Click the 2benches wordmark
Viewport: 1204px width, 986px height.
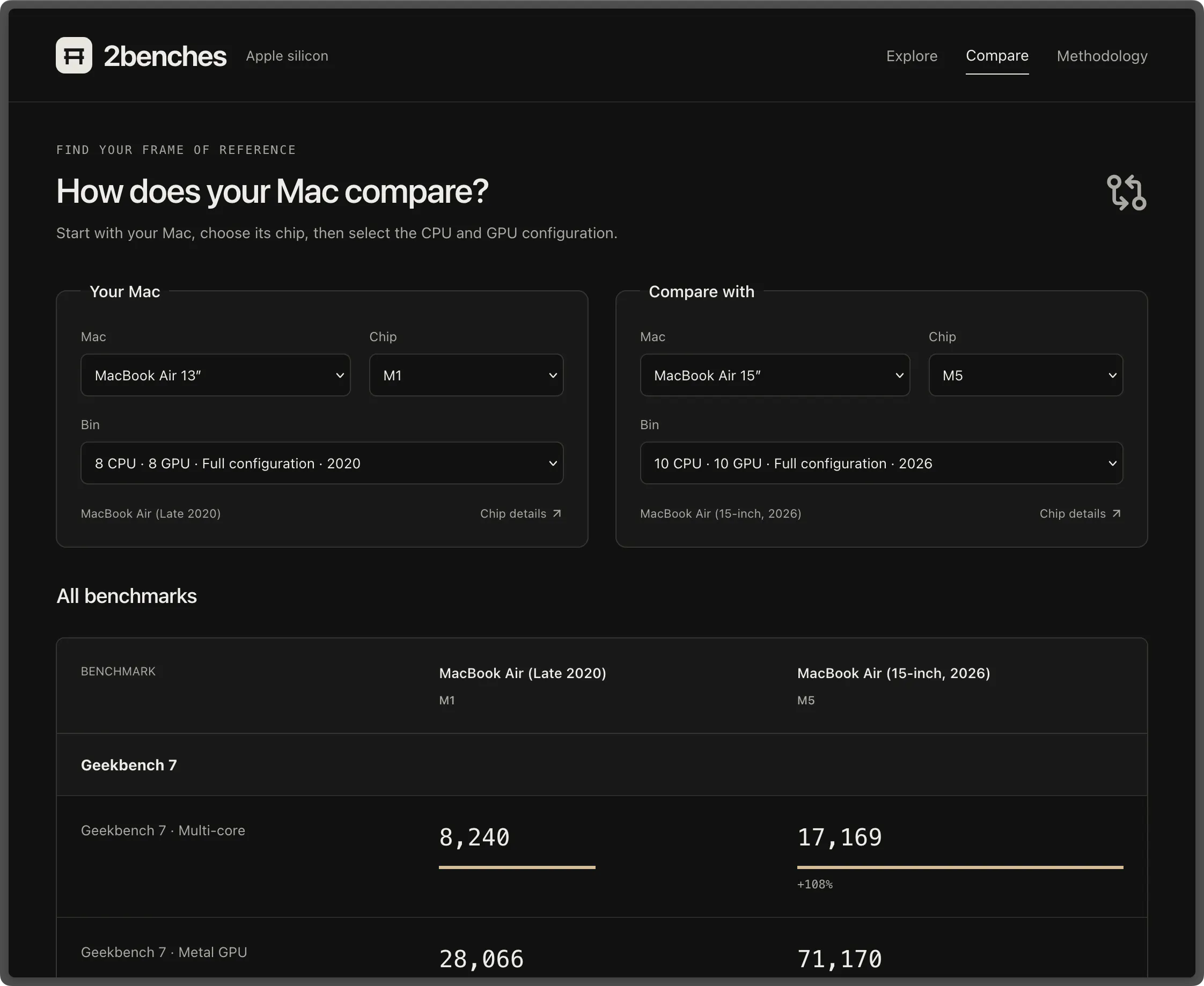point(165,56)
